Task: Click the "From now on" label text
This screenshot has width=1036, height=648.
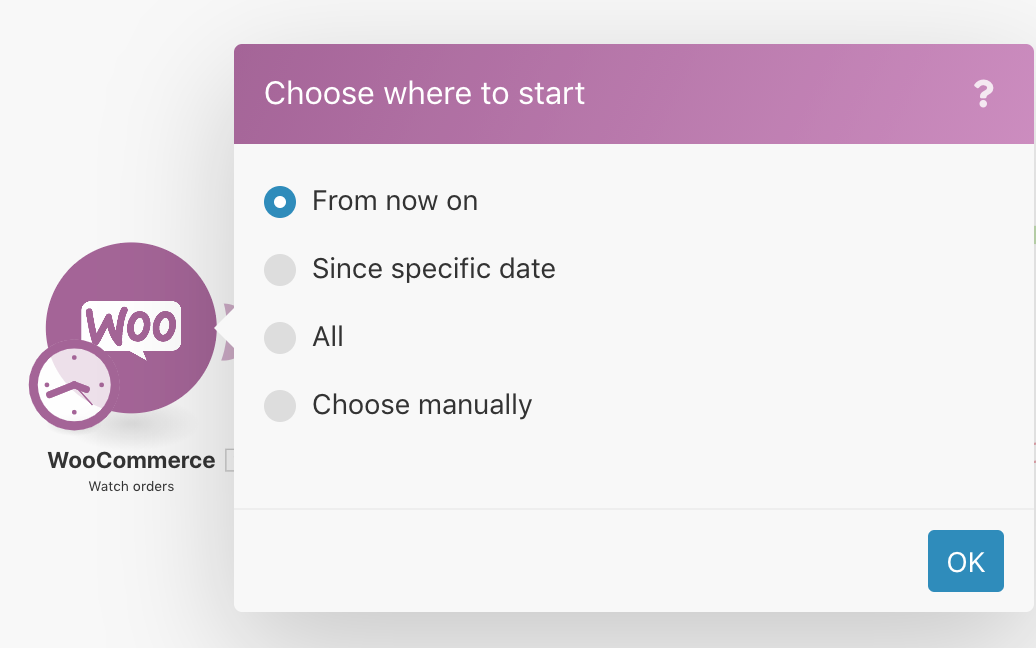Action: 395,201
